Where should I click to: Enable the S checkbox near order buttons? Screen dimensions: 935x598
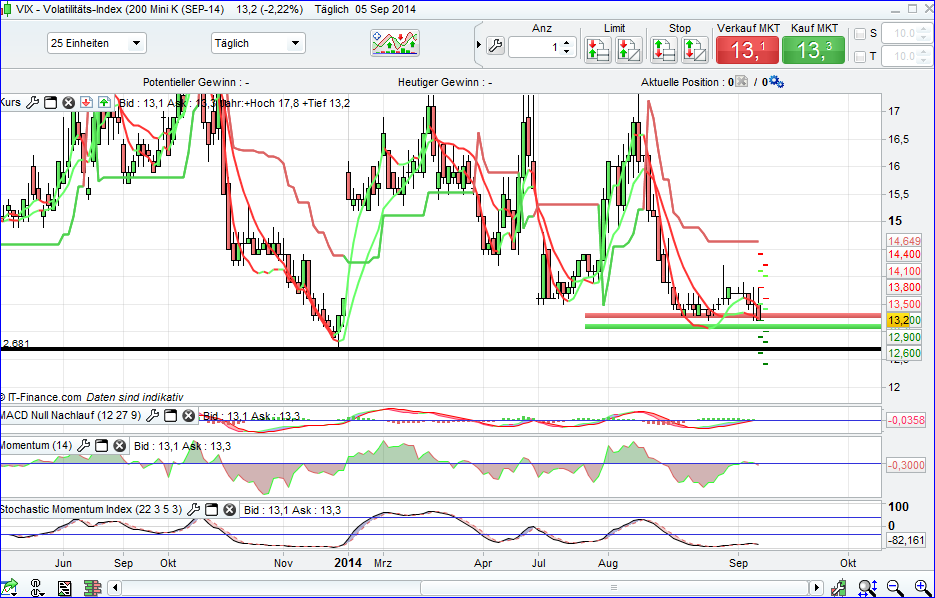coord(862,32)
